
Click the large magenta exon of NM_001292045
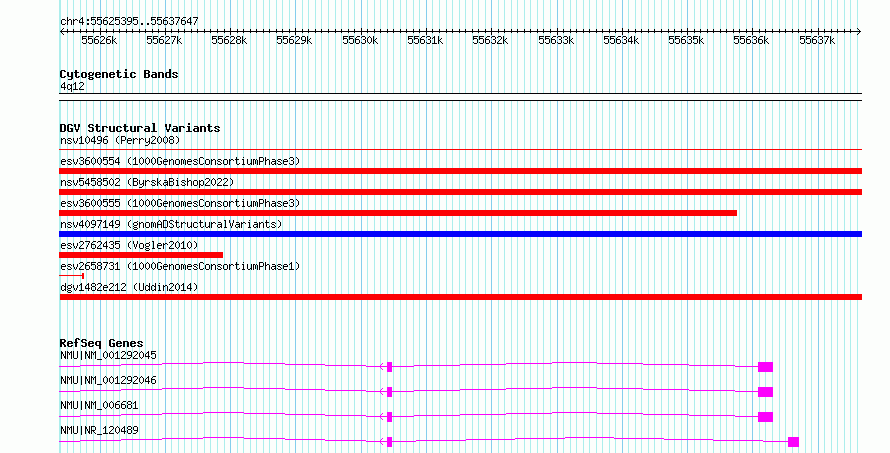coord(766,367)
